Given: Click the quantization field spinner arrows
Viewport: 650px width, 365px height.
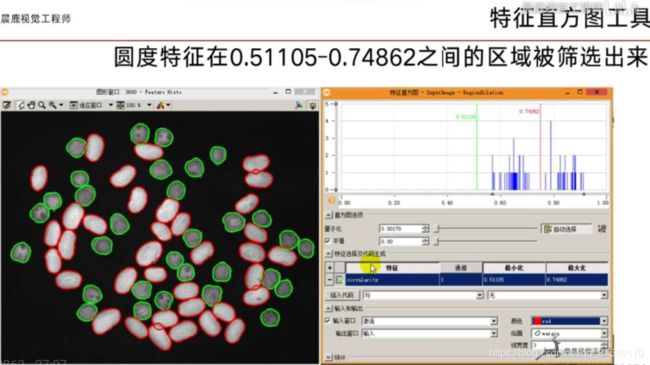Looking at the screenshot, I should [x=425, y=229].
